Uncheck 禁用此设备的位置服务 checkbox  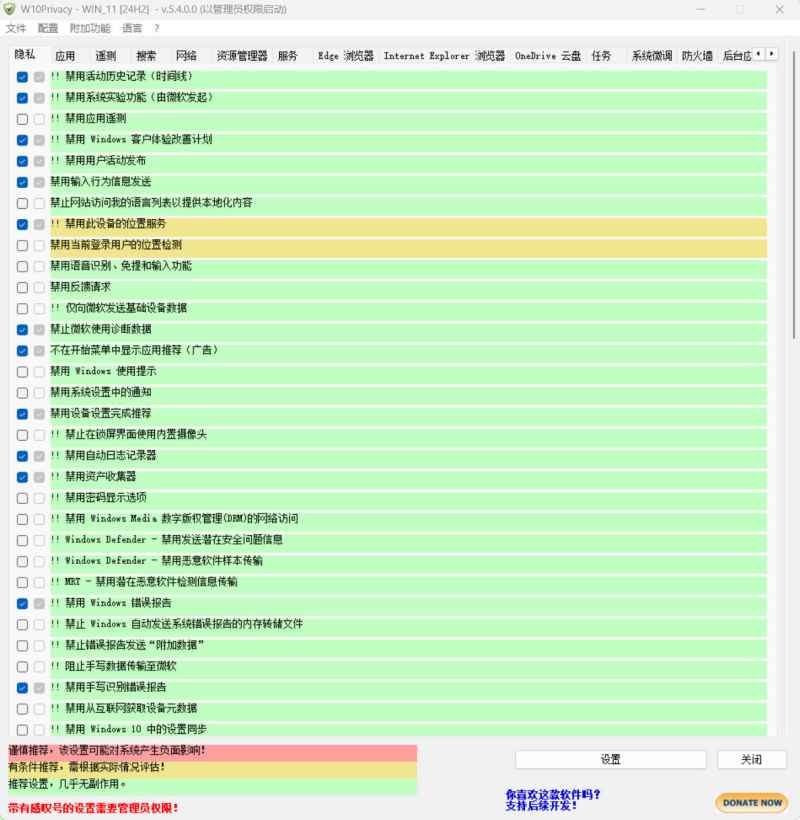(22, 224)
